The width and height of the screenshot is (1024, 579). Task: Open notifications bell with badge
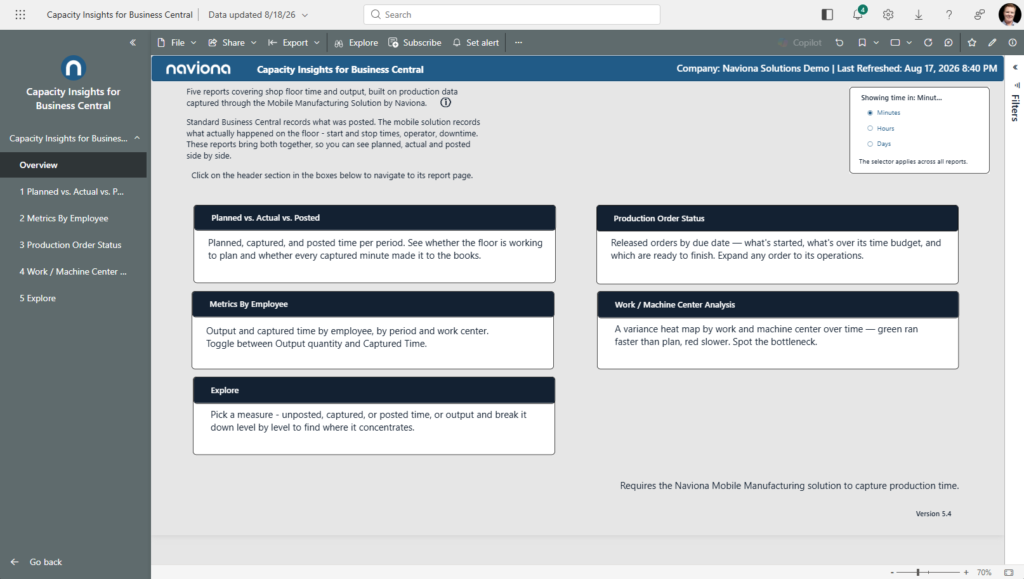(x=858, y=14)
